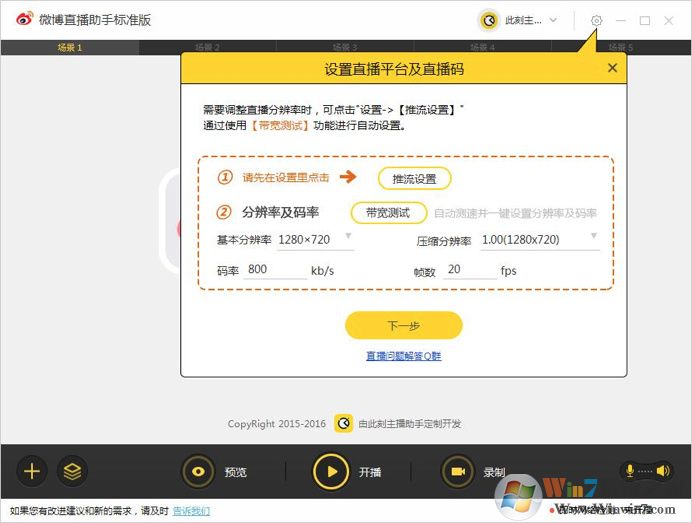Open the 直播问题解答Q群 link
The image size is (692, 523).
403,356
